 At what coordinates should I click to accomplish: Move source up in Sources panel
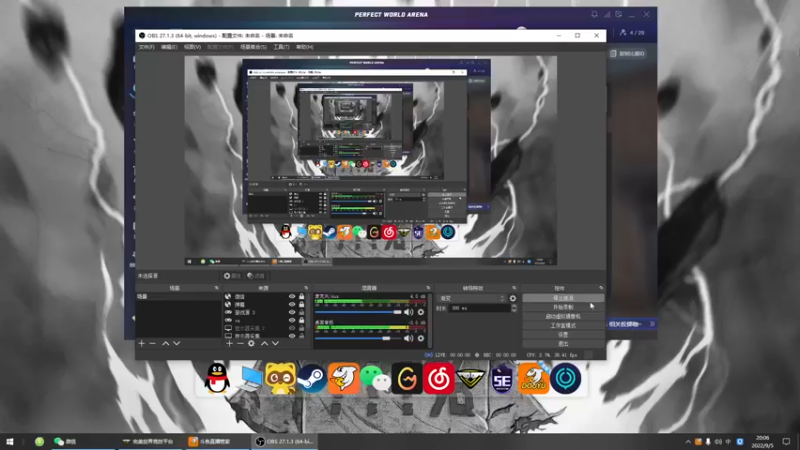pos(264,343)
